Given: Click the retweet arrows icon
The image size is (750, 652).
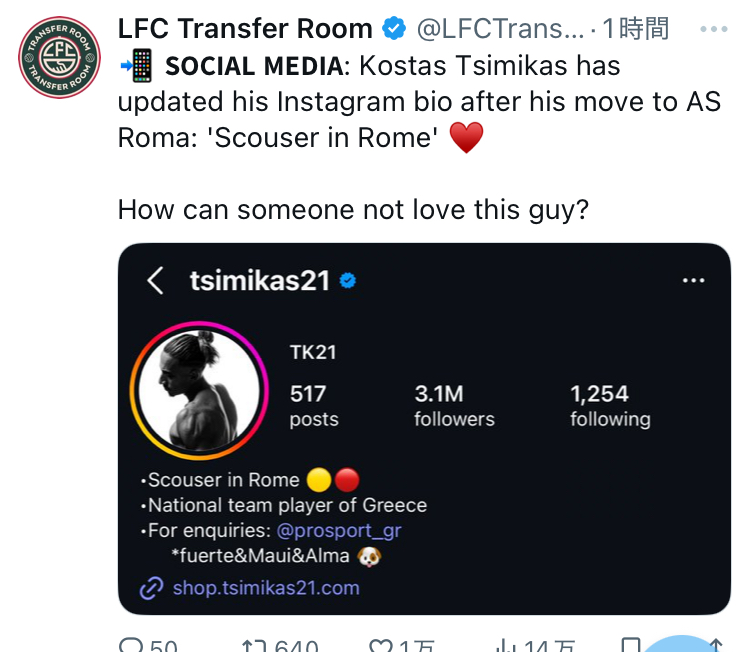Looking at the screenshot, I should click(x=255, y=645).
